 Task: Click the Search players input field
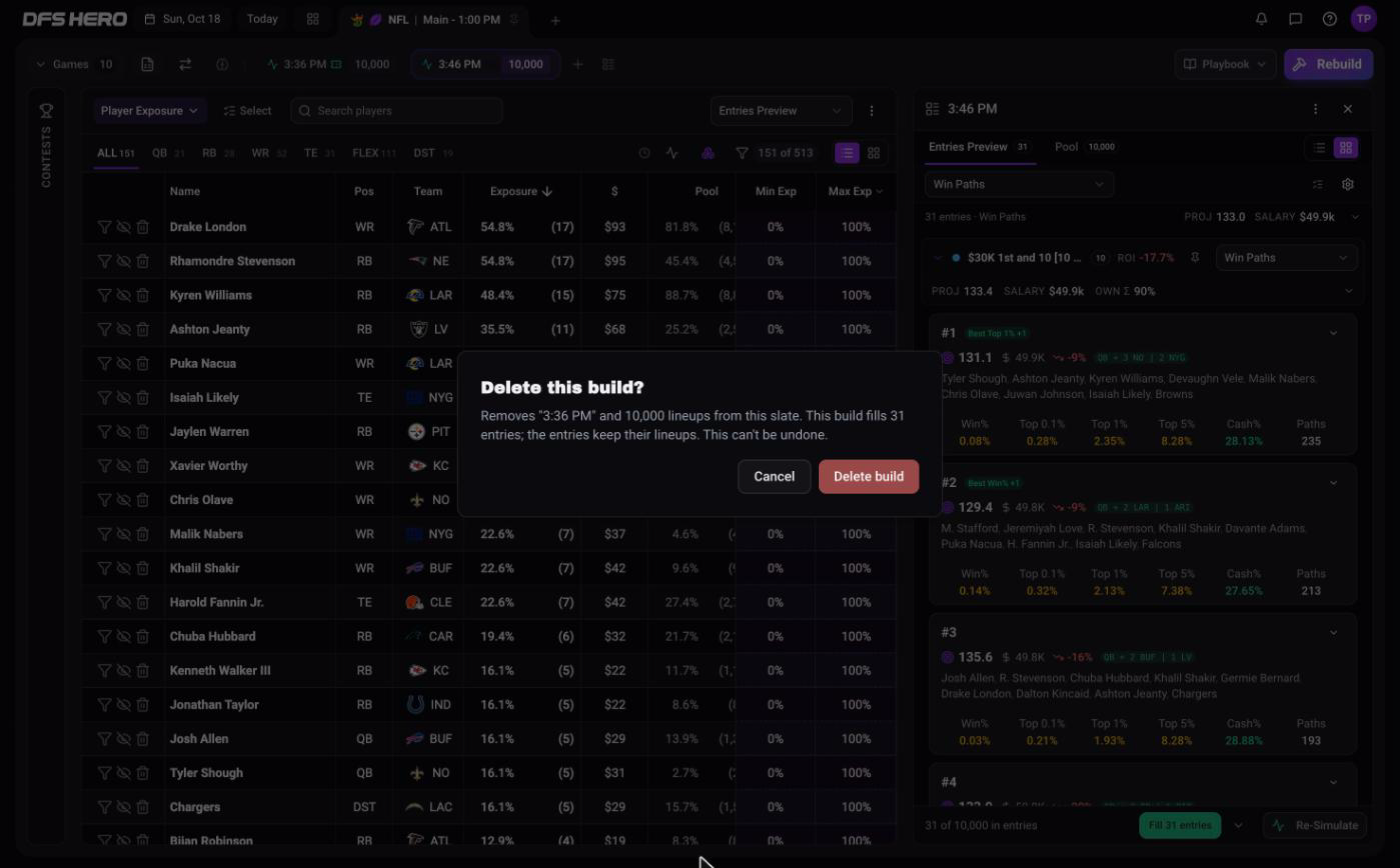coord(397,111)
